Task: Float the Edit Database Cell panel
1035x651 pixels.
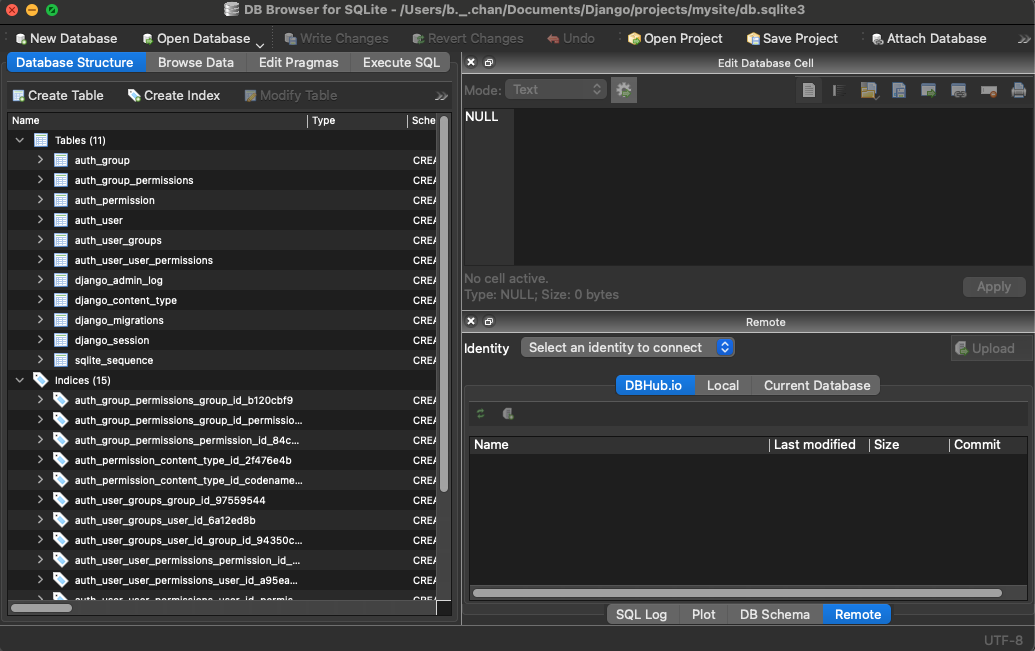Action: coord(488,63)
